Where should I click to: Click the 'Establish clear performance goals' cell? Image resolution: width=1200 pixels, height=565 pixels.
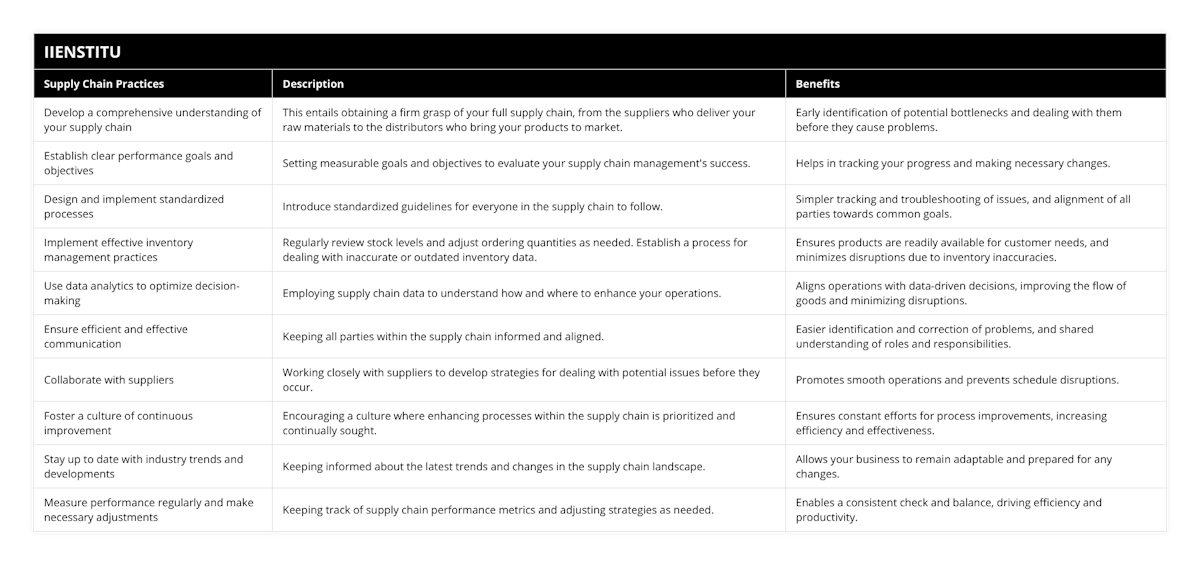click(138, 163)
